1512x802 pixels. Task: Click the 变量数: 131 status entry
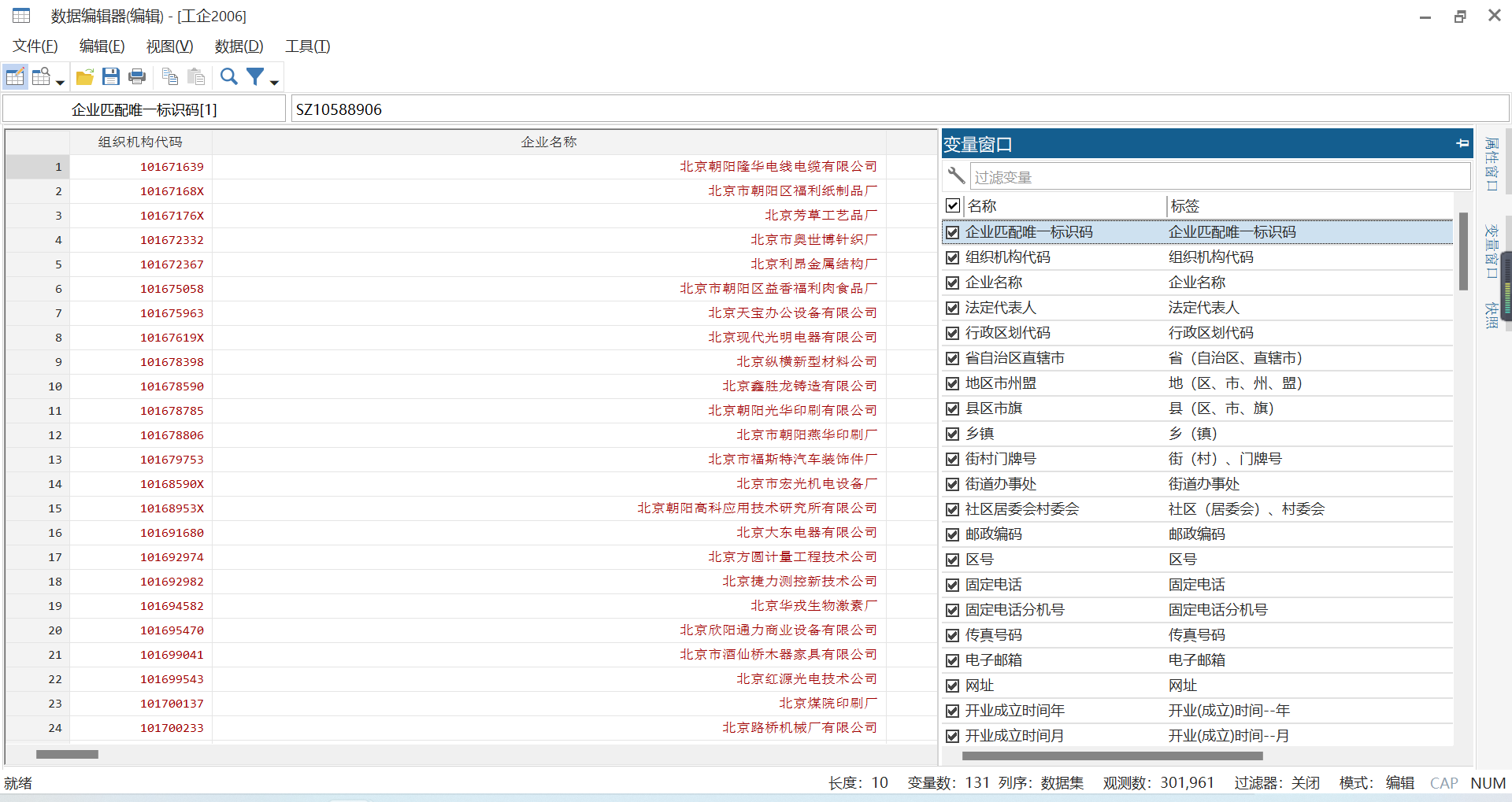(948, 783)
